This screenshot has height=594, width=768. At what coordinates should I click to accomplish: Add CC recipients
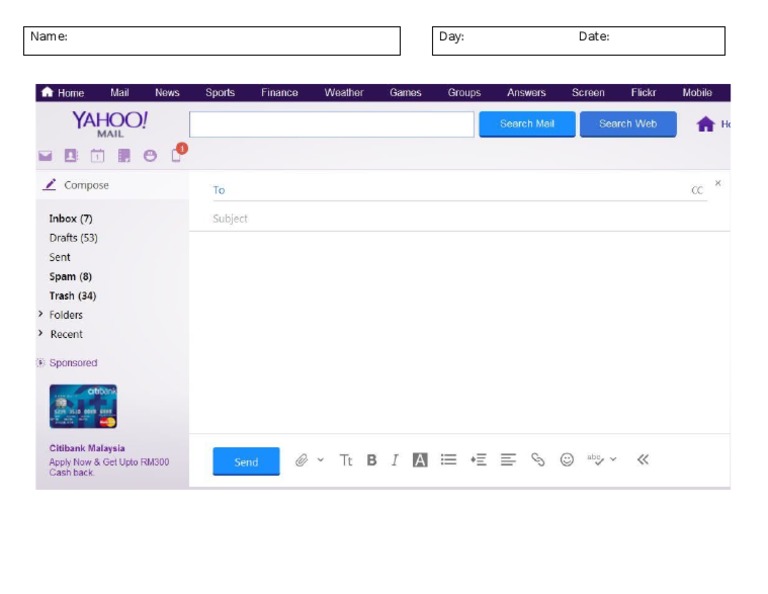tap(697, 190)
